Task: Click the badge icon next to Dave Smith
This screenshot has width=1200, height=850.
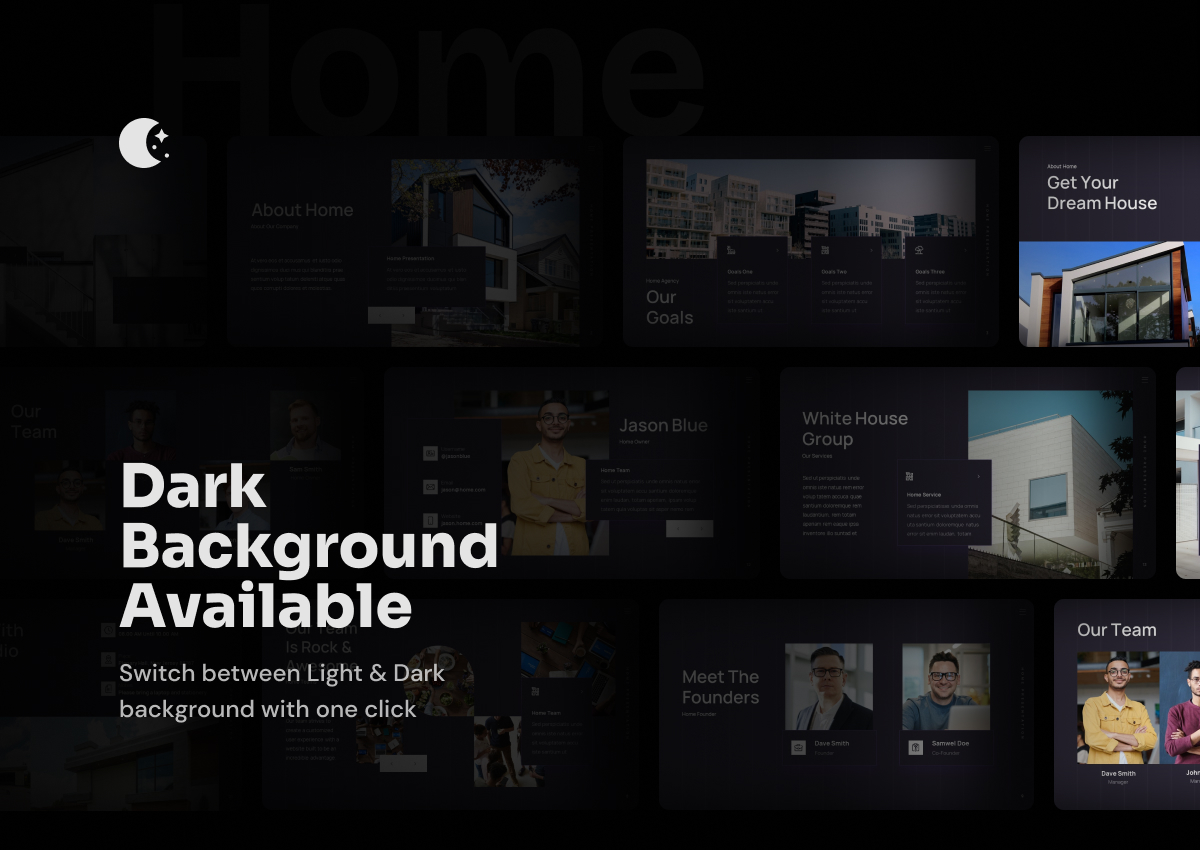Action: click(x=797, y=747)
